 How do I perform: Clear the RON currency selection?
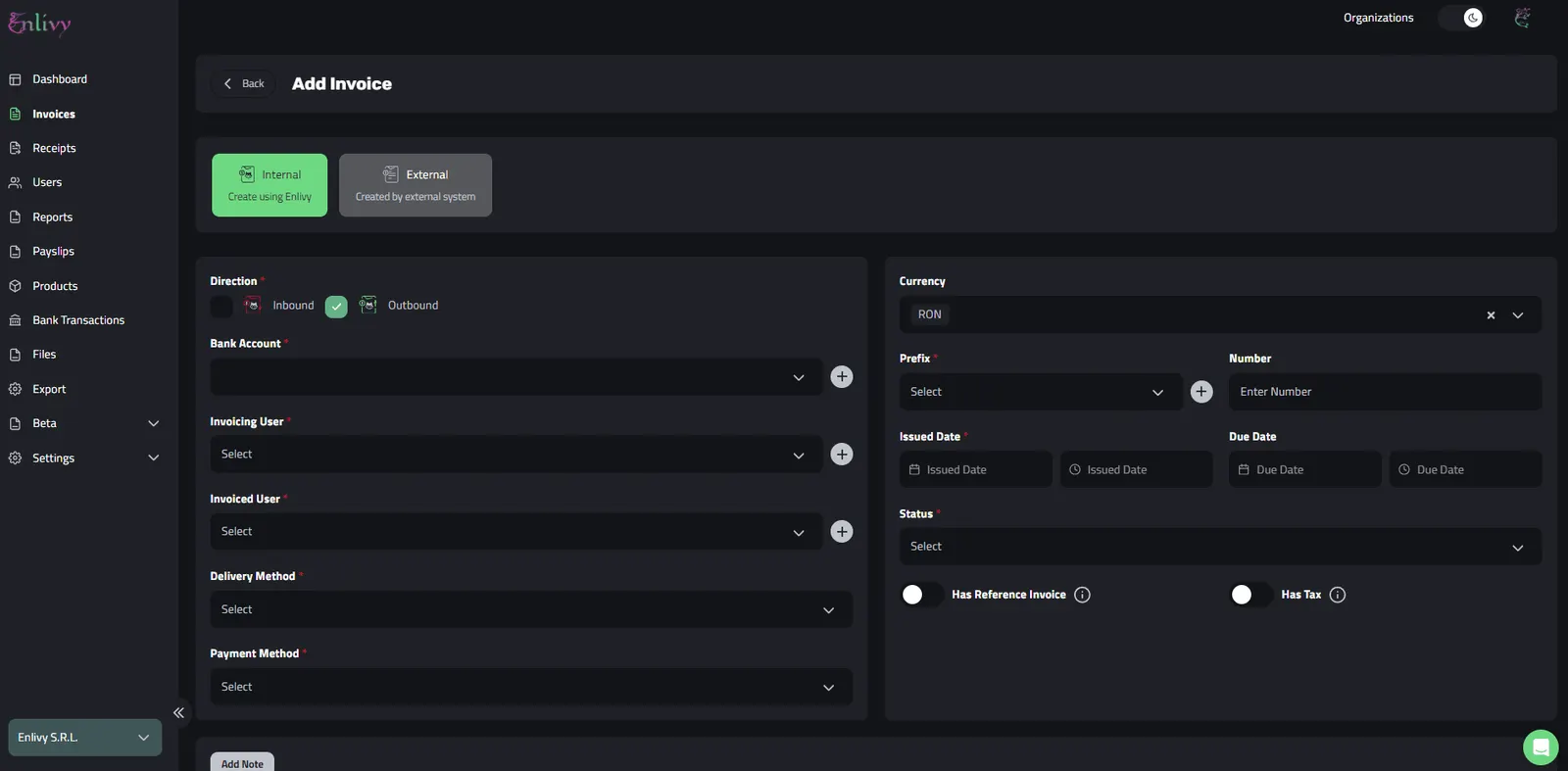click(1491, 315)
